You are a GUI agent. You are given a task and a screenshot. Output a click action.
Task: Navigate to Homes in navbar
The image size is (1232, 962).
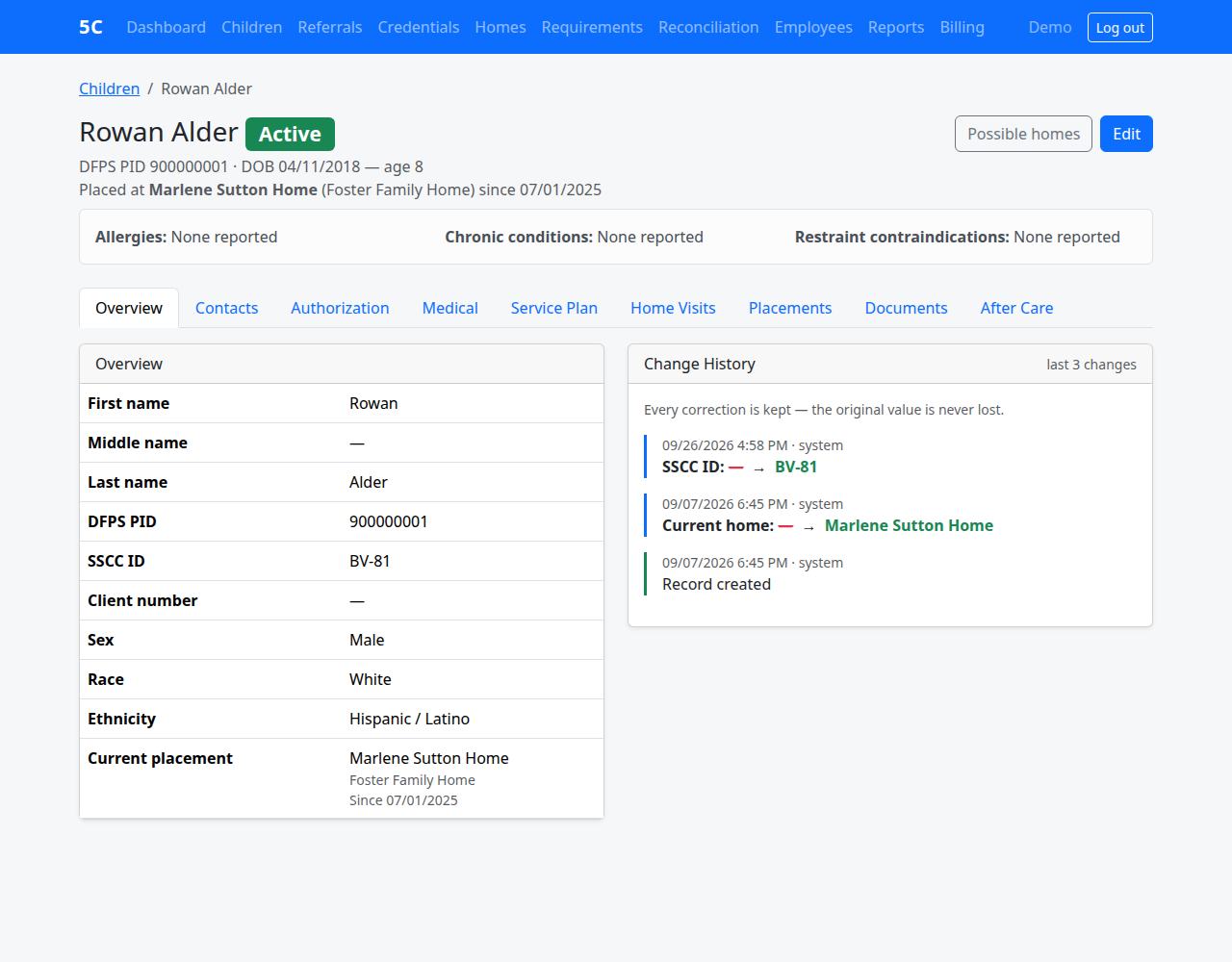pyautogui.click(x=500, y=27)
